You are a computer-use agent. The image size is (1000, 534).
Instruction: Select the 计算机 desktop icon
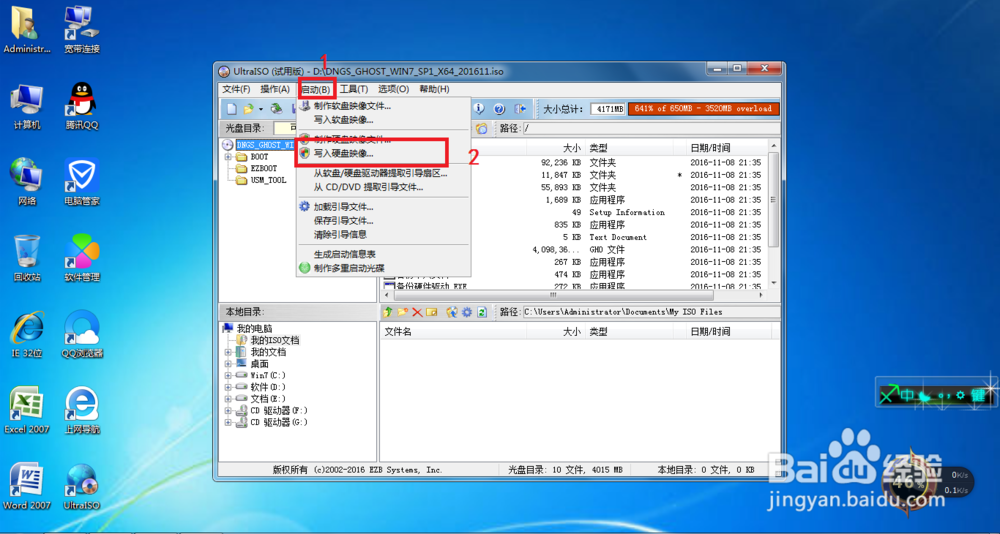coord(27,105)
